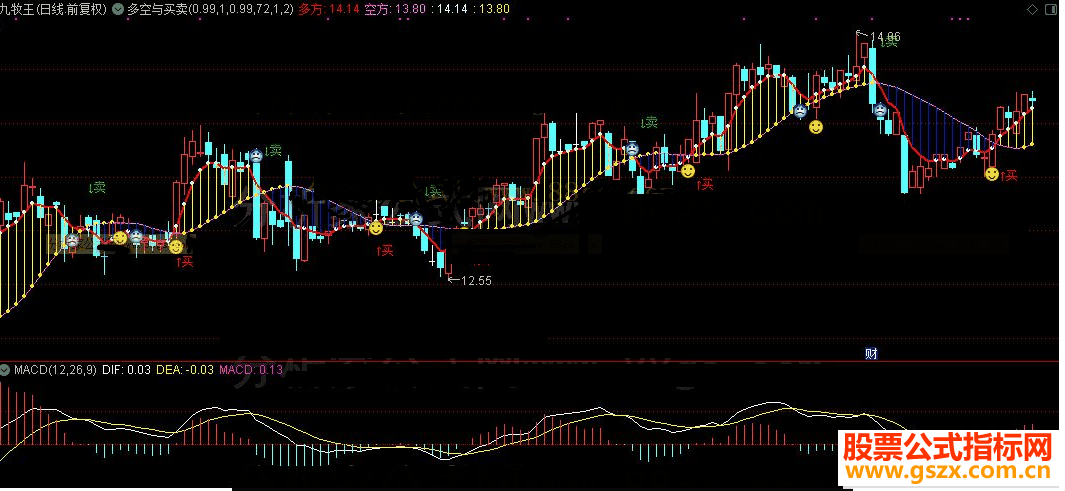Viewport: 1065px width, 491px height.
Task: Click the sad face beside the 14.86 peak drop
Action: [880, 109]
